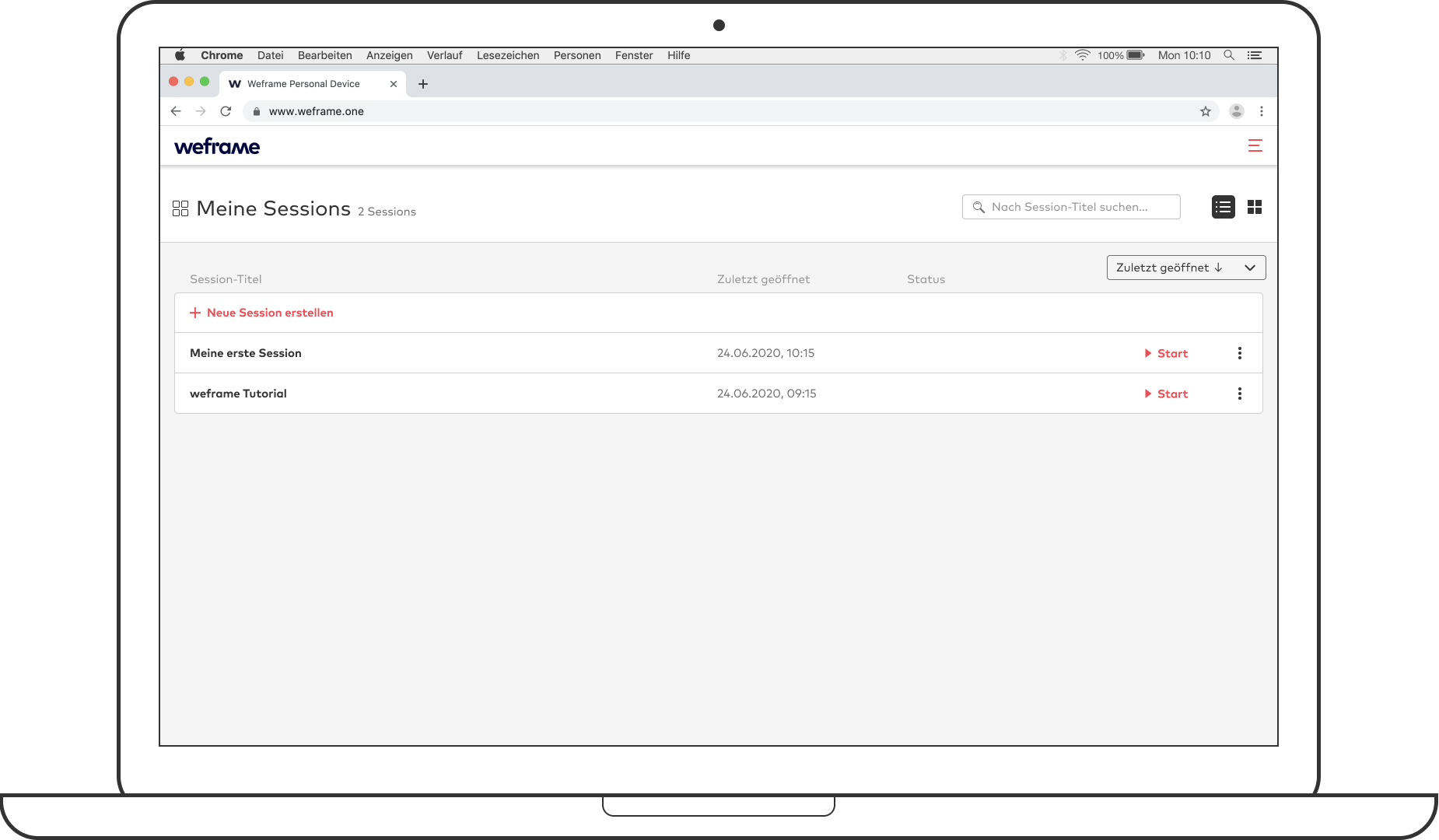Click the Wi-Fi status icon
Screen dimensions: 1439x840
click(1083, 55)
